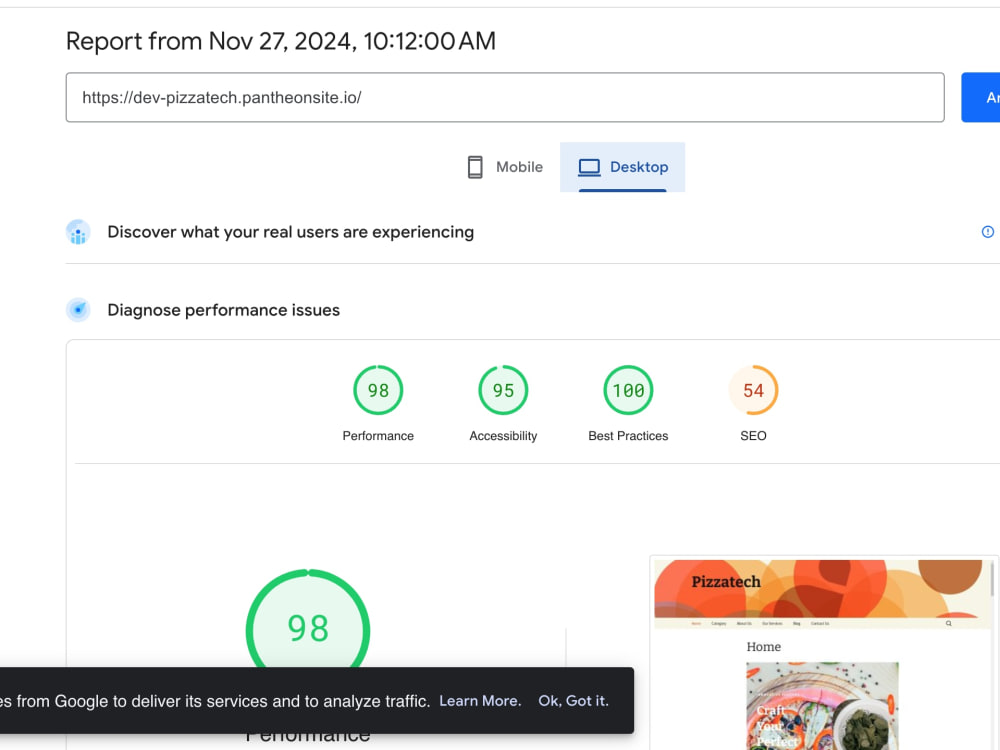Click the large 98 performance gauge

point(308,619)
